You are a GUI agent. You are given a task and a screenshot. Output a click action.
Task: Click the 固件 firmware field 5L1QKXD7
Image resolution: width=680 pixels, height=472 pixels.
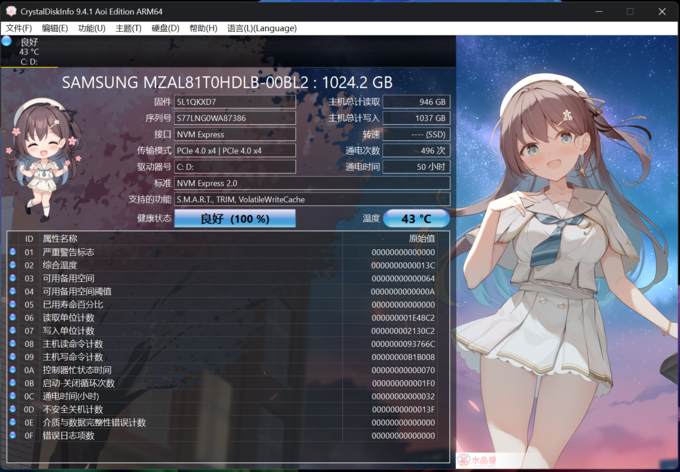235,102
